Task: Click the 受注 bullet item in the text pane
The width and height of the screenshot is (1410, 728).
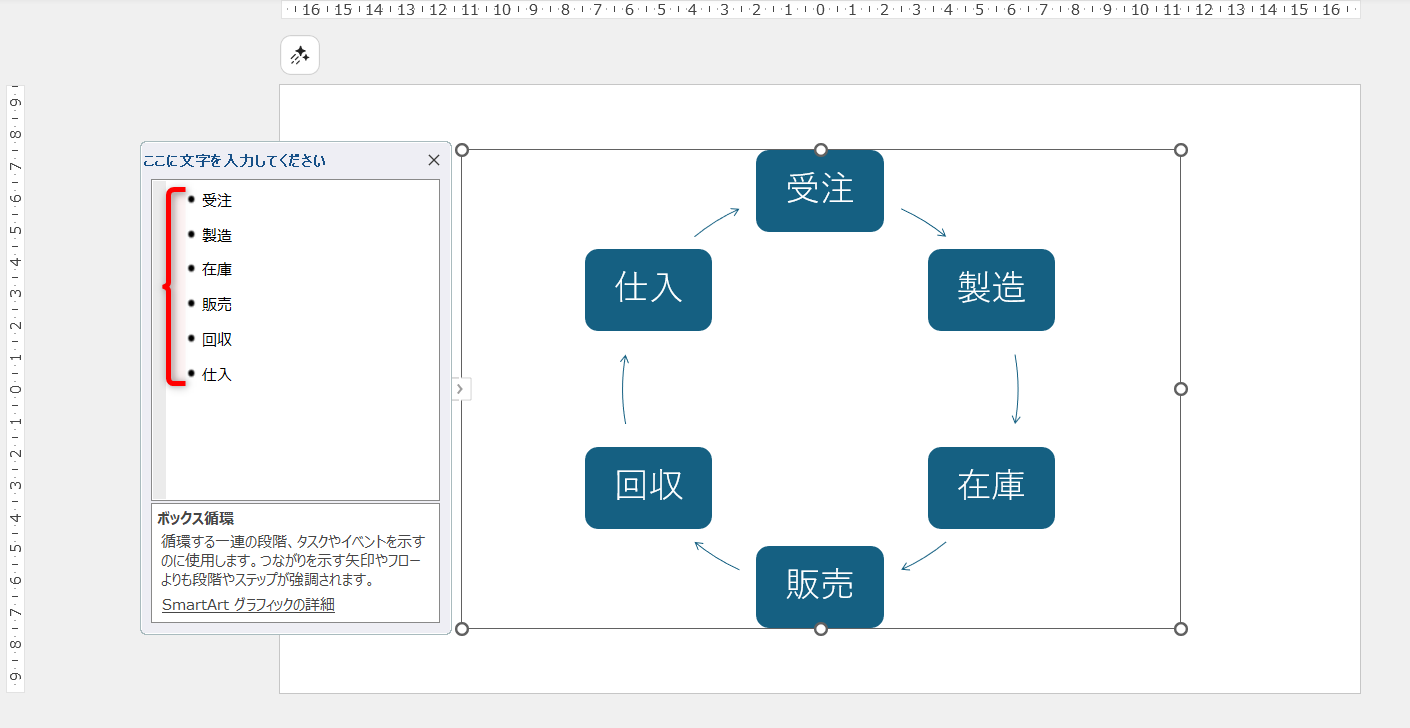Action: pos(217,200)
